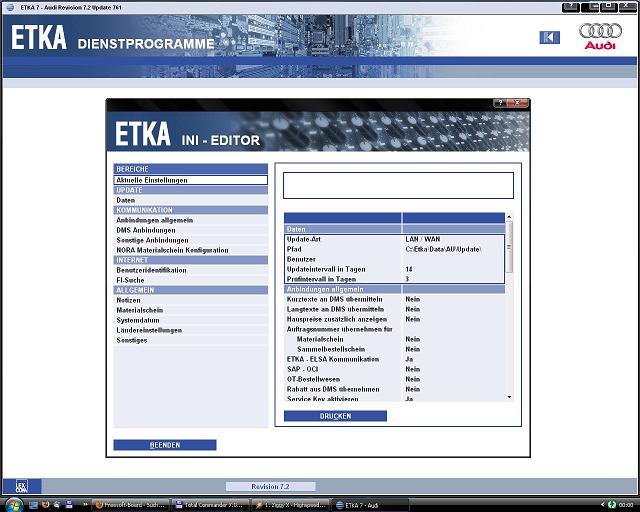Click the Sammelbestellschein table row
640x512 pixels.
pos(394,349)
